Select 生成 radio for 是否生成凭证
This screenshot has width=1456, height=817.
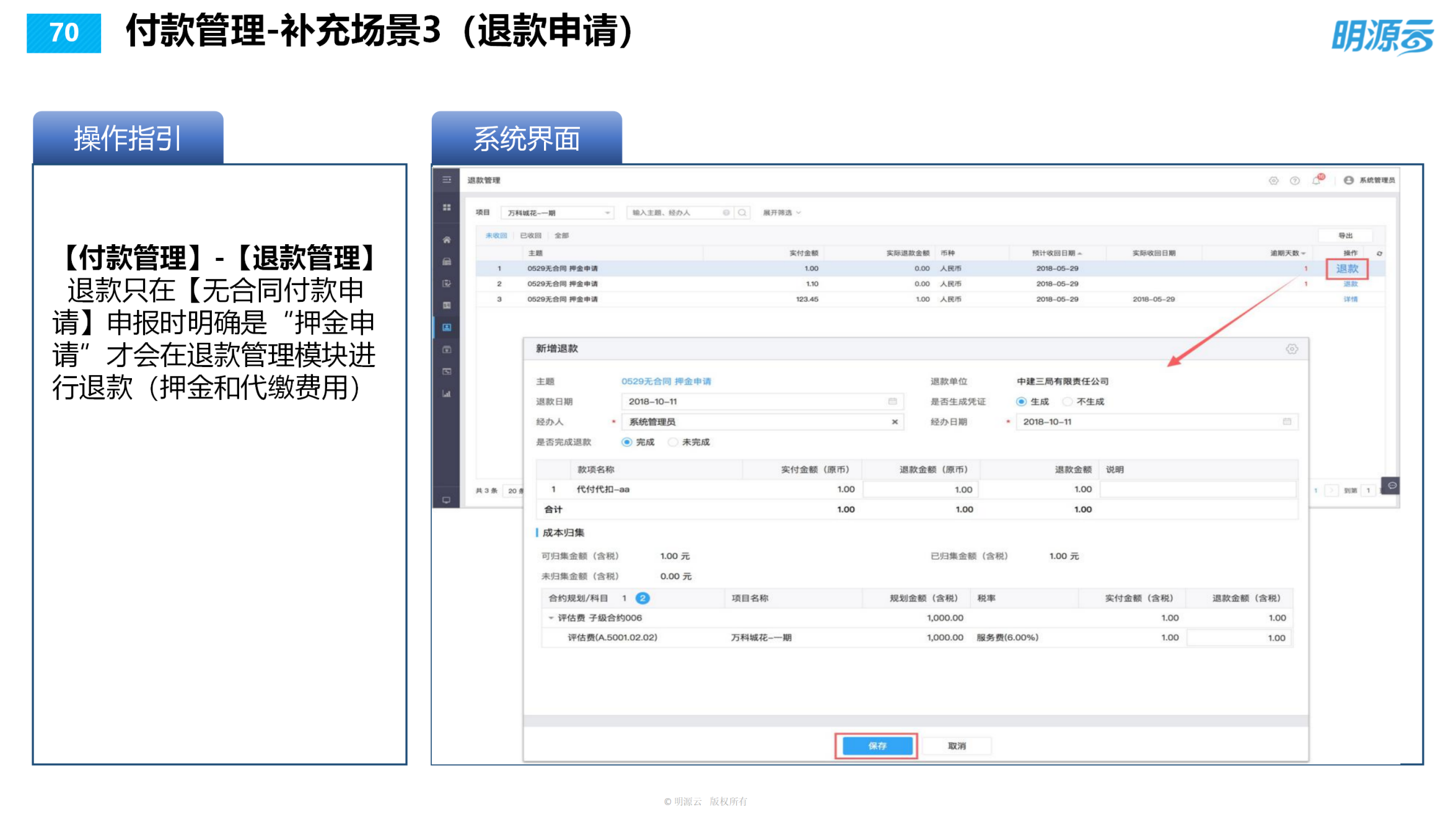(x=1022, y=401)
